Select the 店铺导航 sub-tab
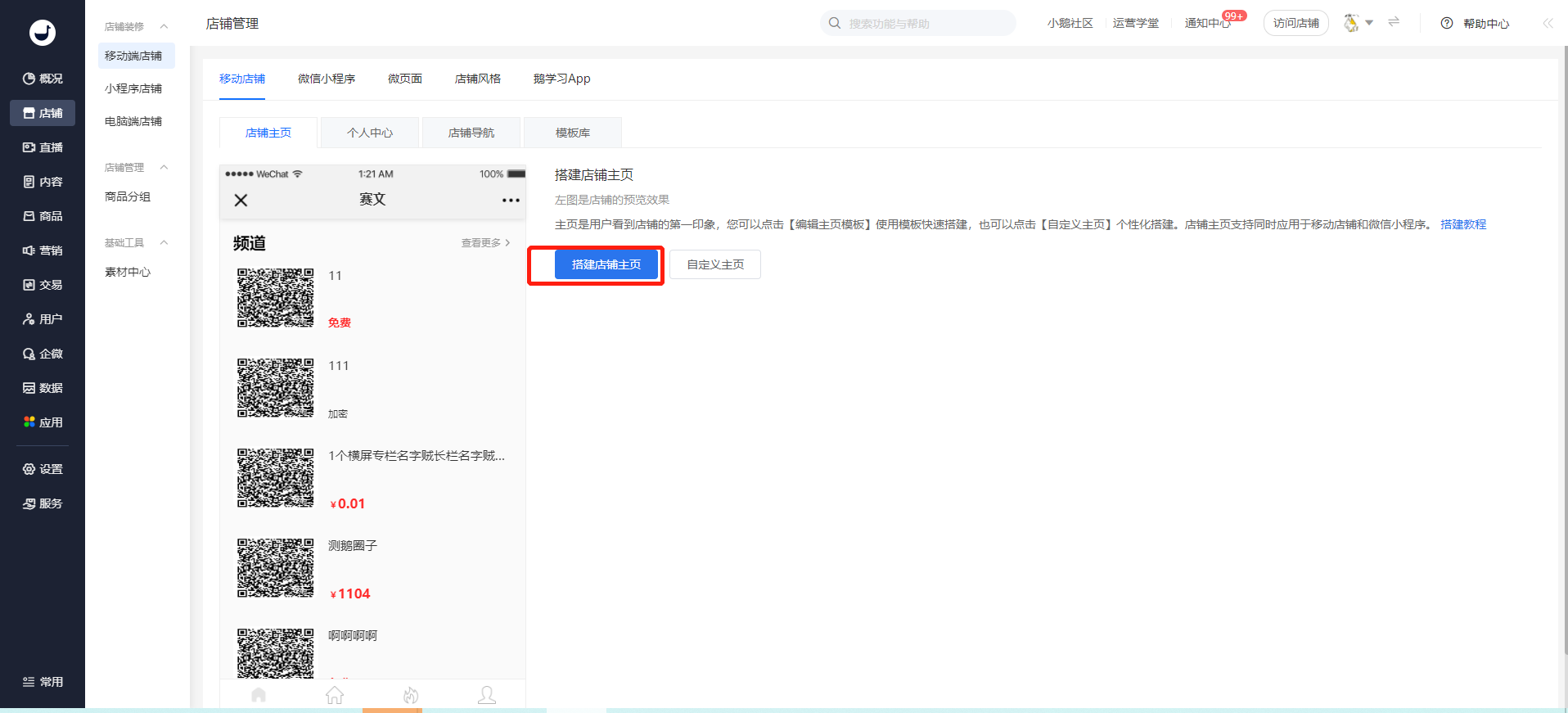The height and width of the screenshot is (713, 1568). [471, 133]
